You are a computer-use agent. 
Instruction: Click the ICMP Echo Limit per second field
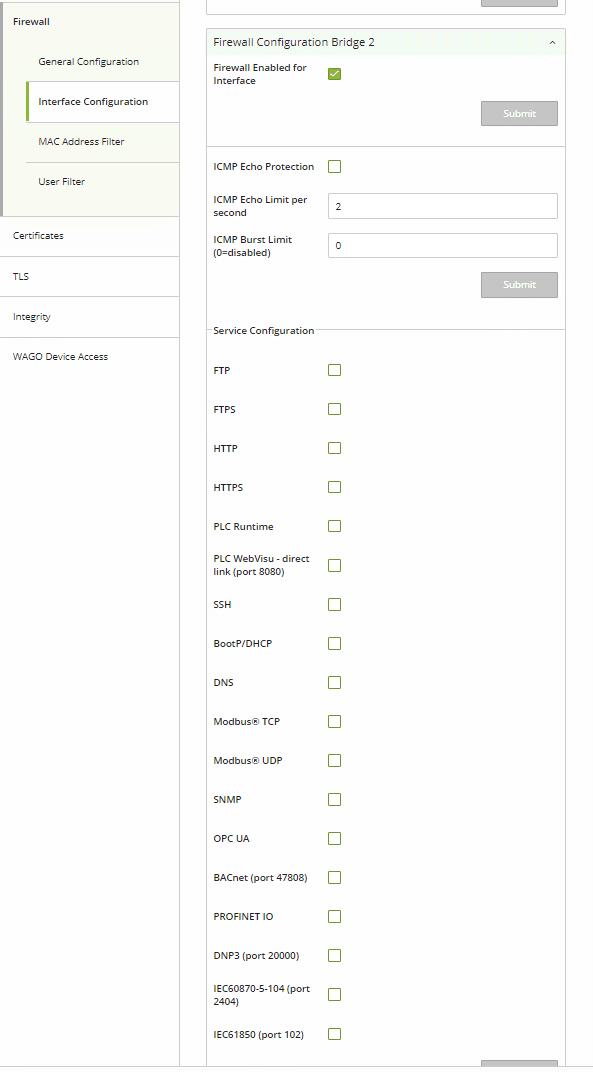(x=443, y=206)
